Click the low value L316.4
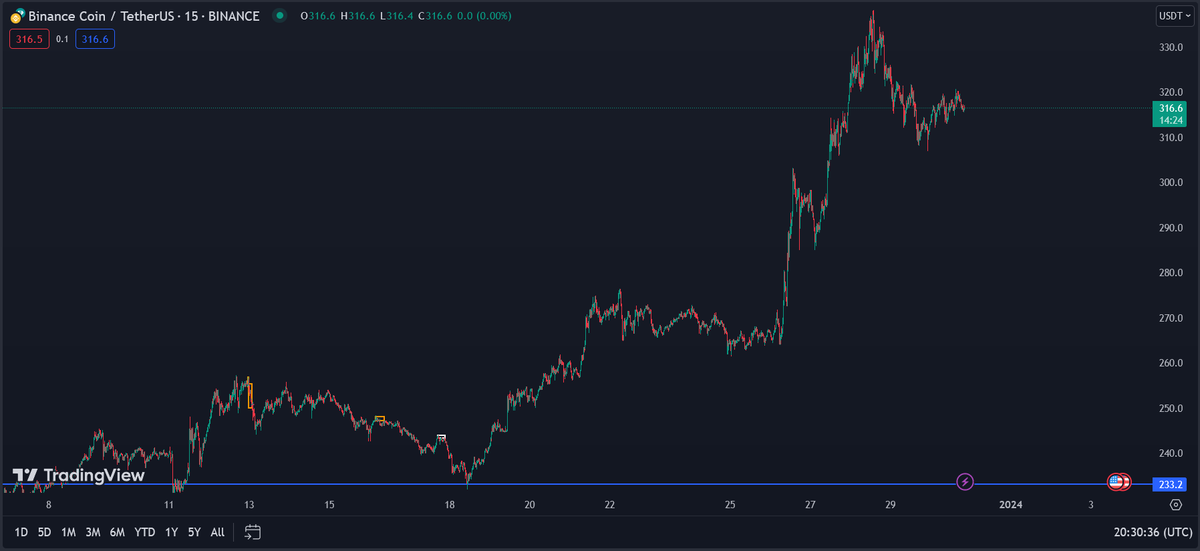The image size is (1200, 551). click(396, 17)
